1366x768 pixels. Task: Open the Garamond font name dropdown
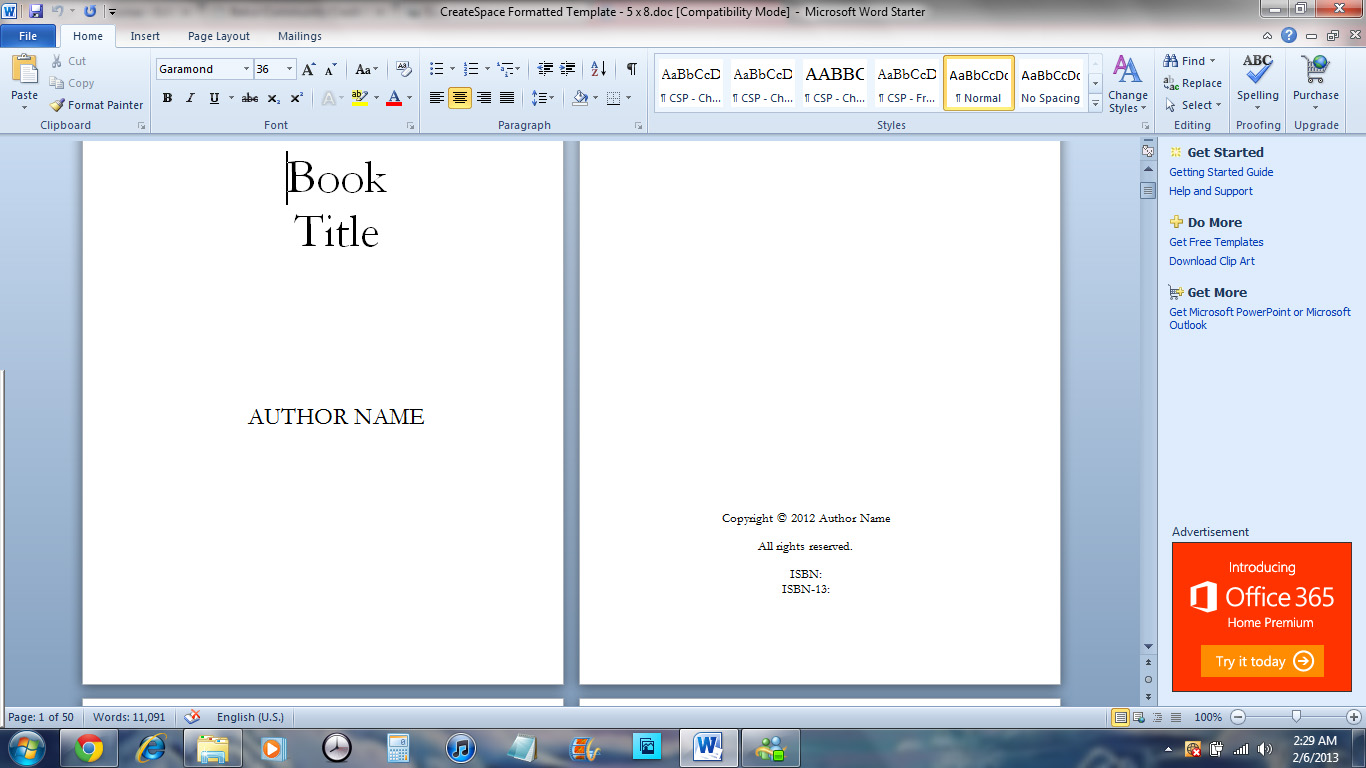[x=246, y=69]
